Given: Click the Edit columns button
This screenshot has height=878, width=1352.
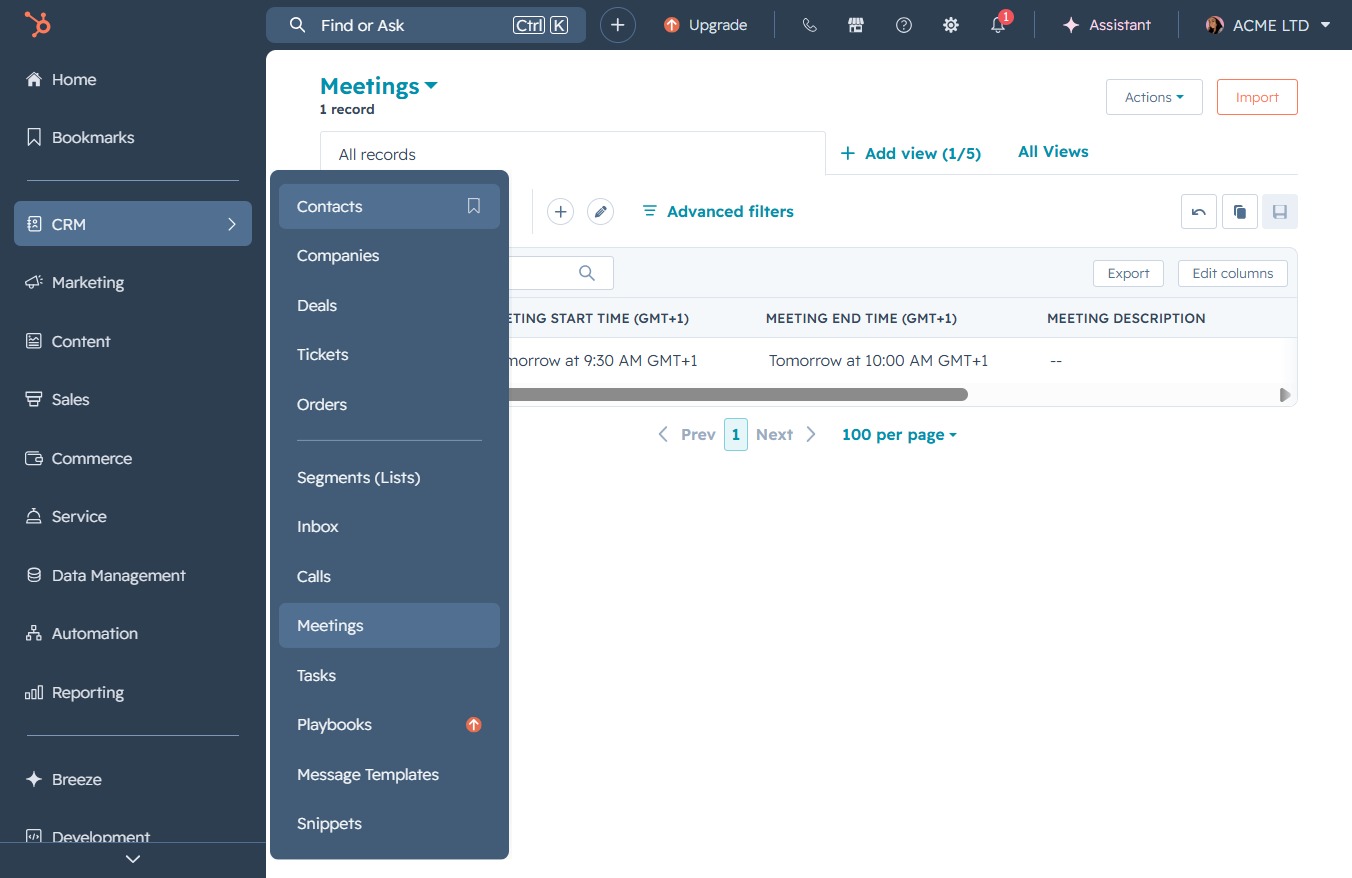Looking at the screenshot, I should coord(1233,273).
